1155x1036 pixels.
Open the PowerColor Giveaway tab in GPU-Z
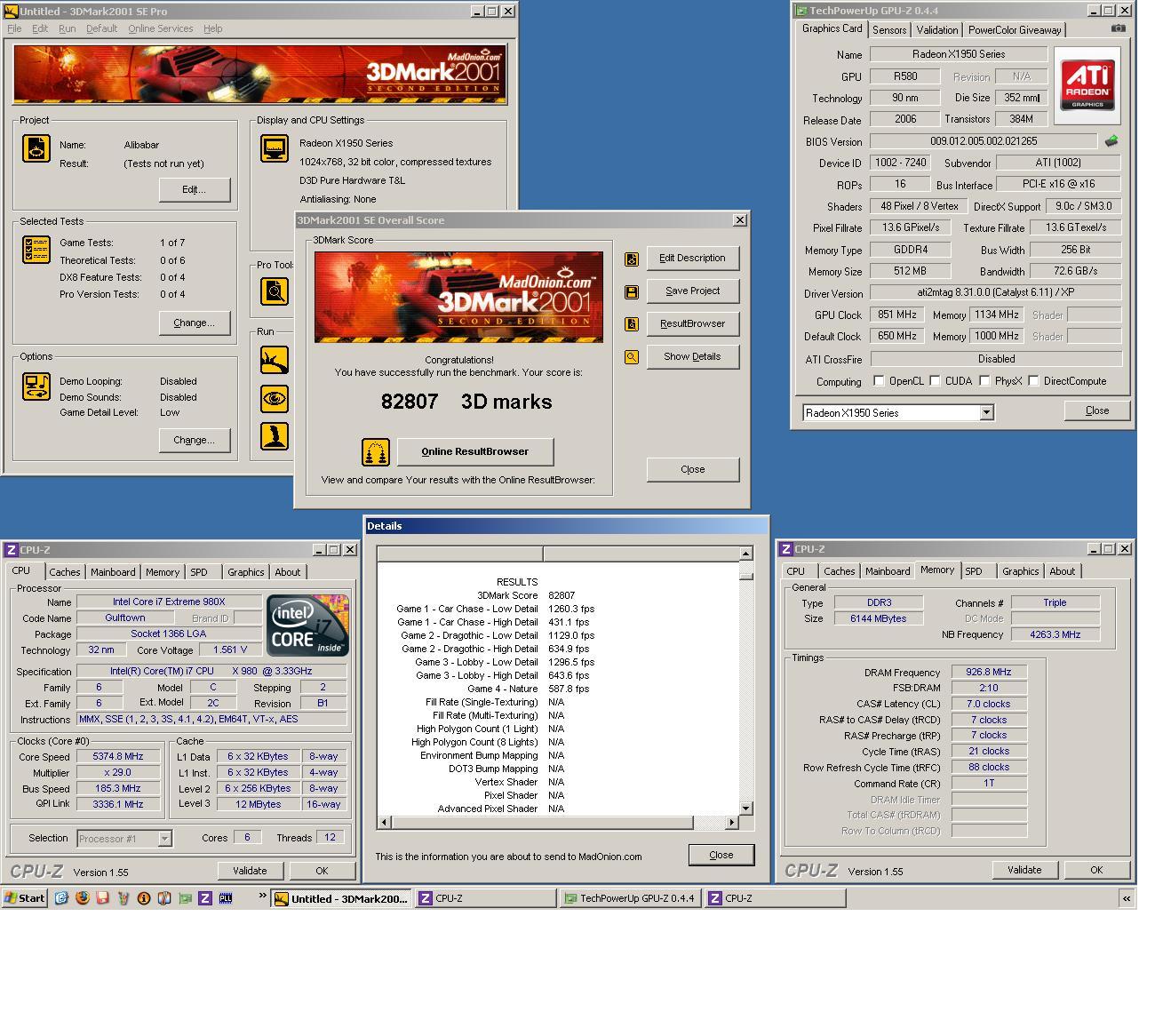[1015, 30]
